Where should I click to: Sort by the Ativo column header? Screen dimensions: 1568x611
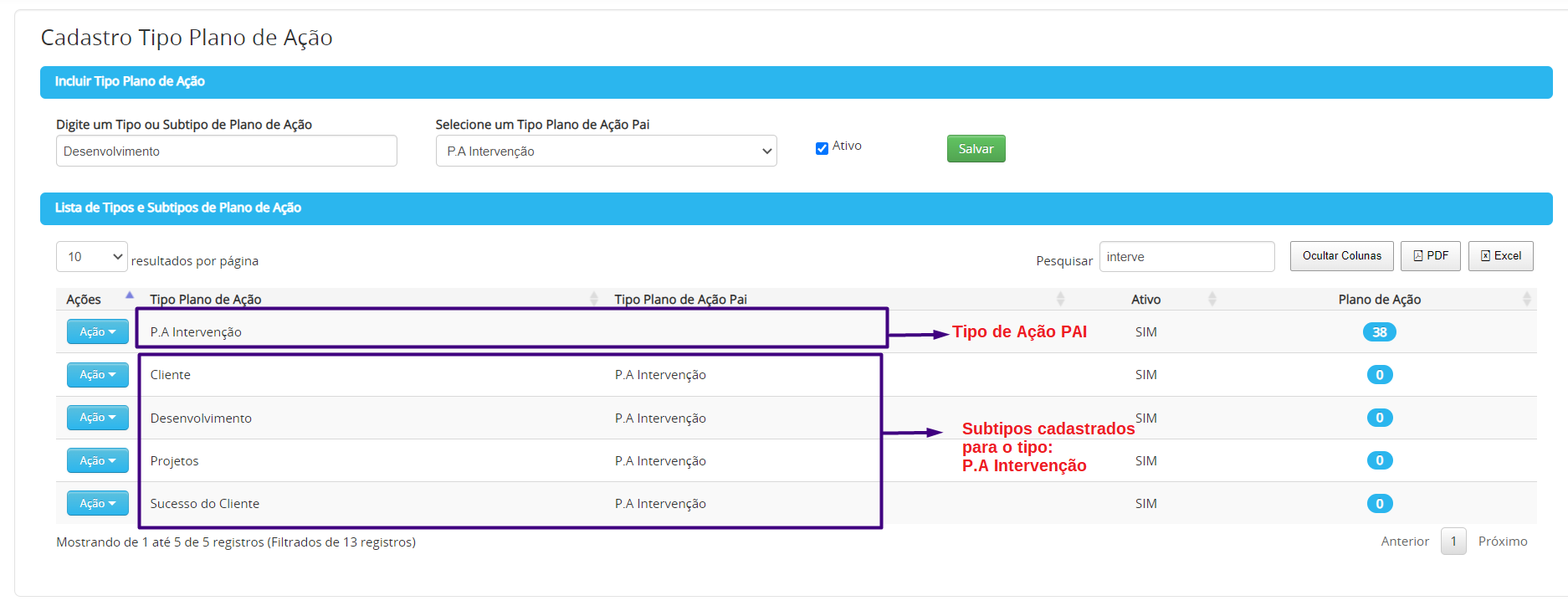point(1146,299)
